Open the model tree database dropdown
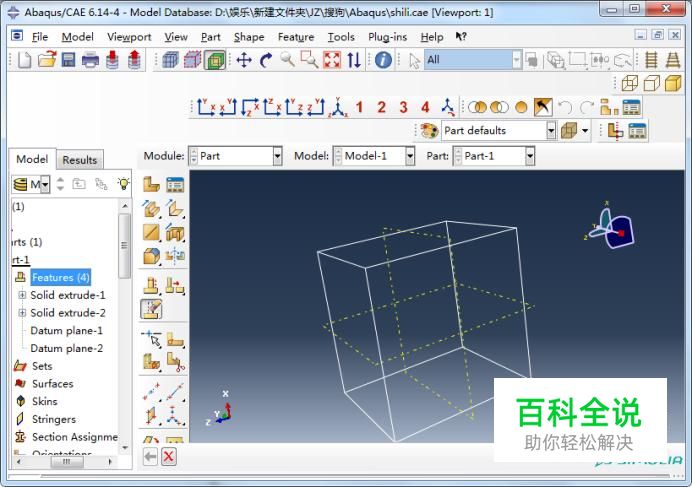Screen dimensions: 692x487 (45, 184)
